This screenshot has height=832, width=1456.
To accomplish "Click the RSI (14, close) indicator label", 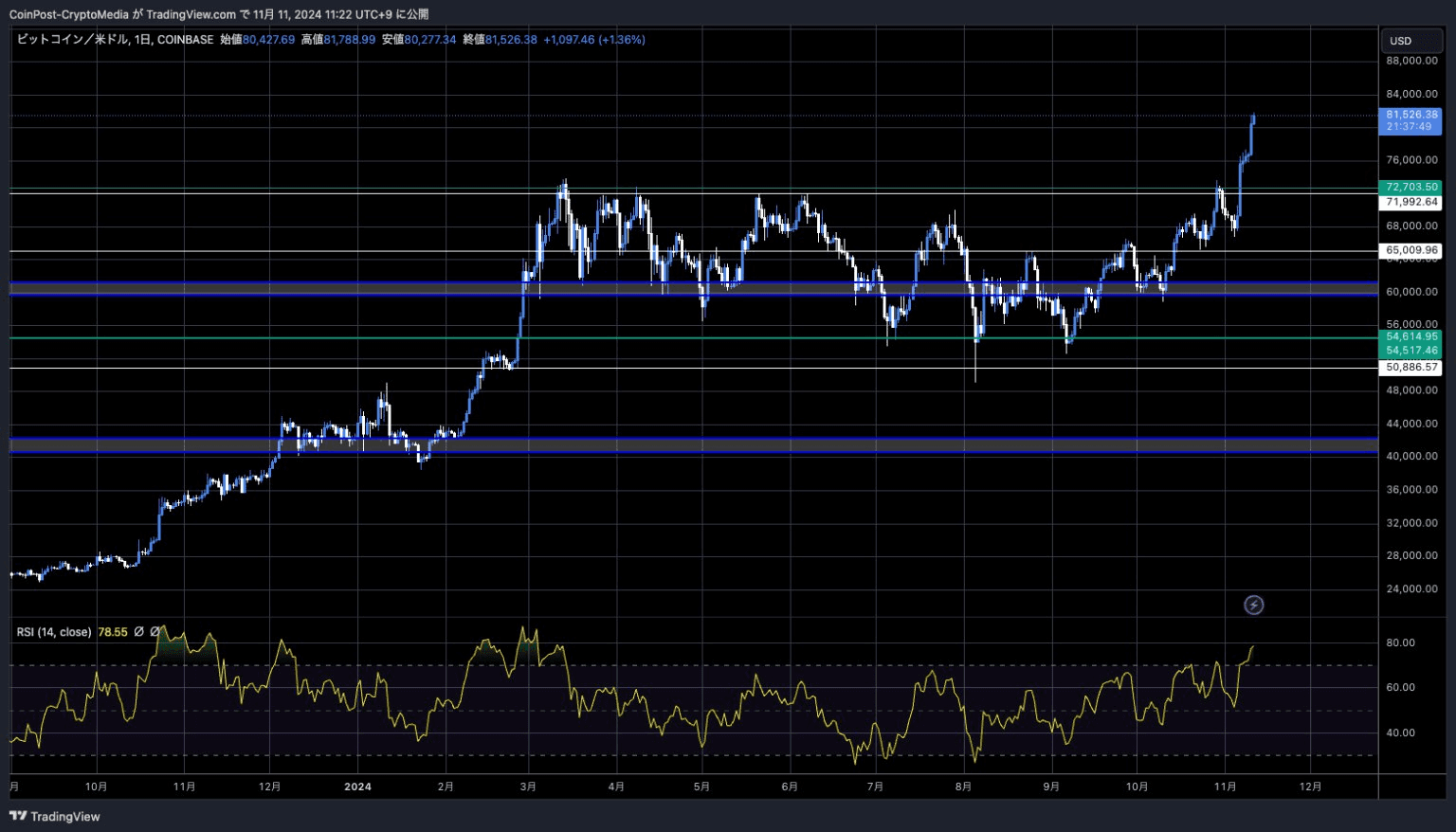I will tap(54, 632).
